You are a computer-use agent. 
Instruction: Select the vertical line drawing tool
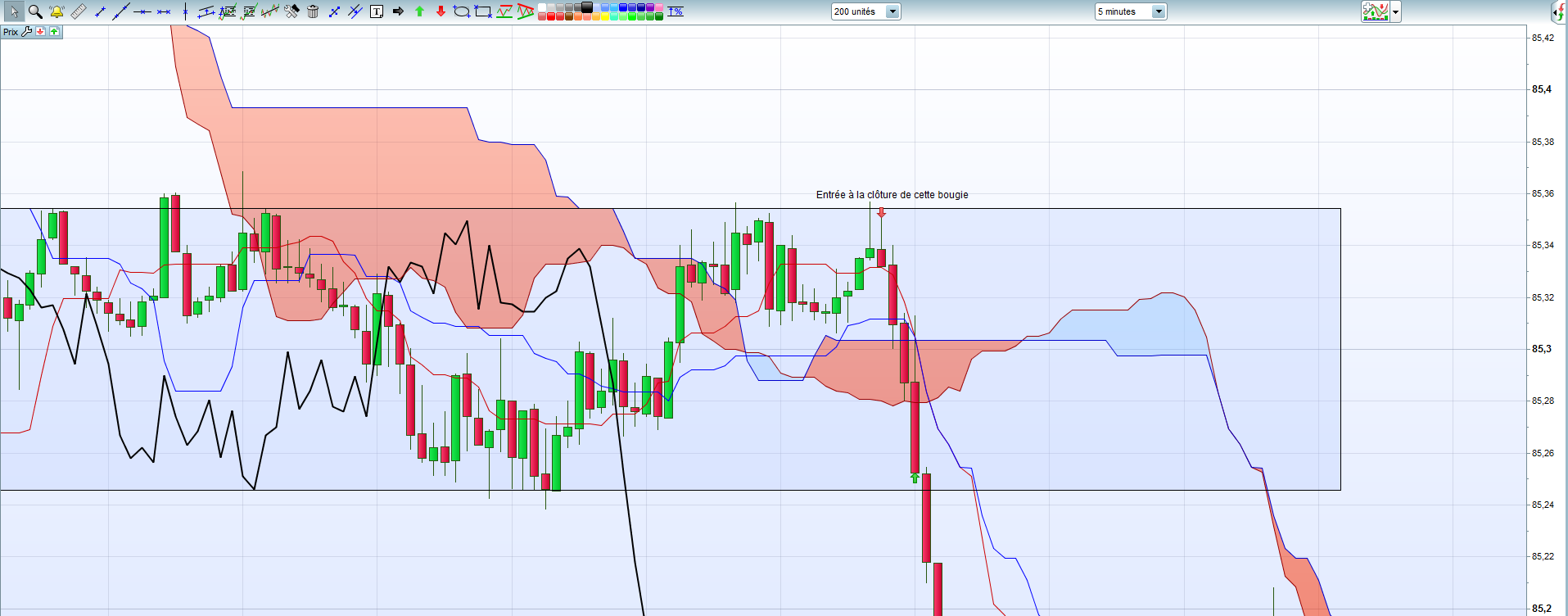tap(185, 11)
